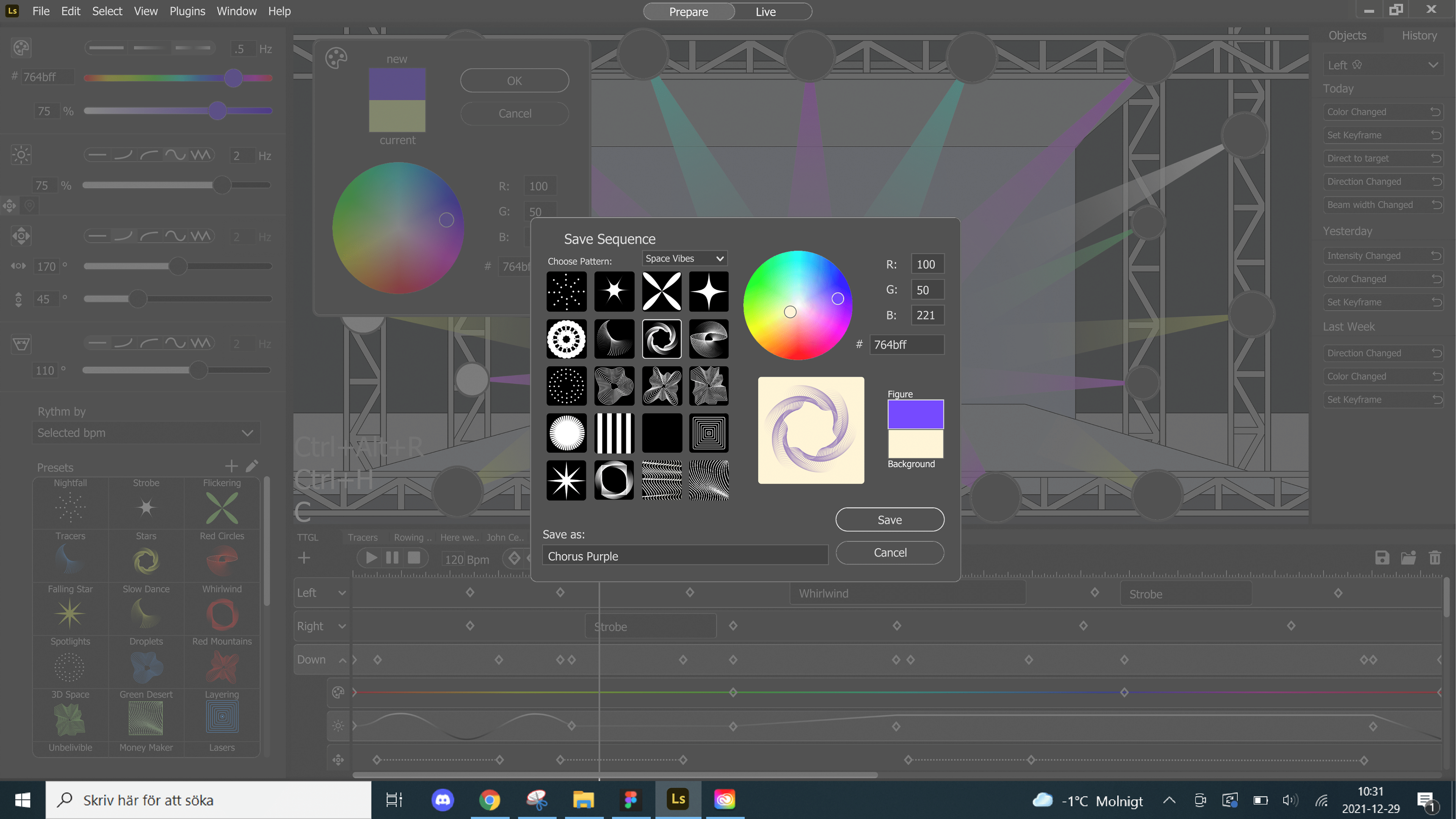Click the pan/tilt direction target icon

coord(21,236)
